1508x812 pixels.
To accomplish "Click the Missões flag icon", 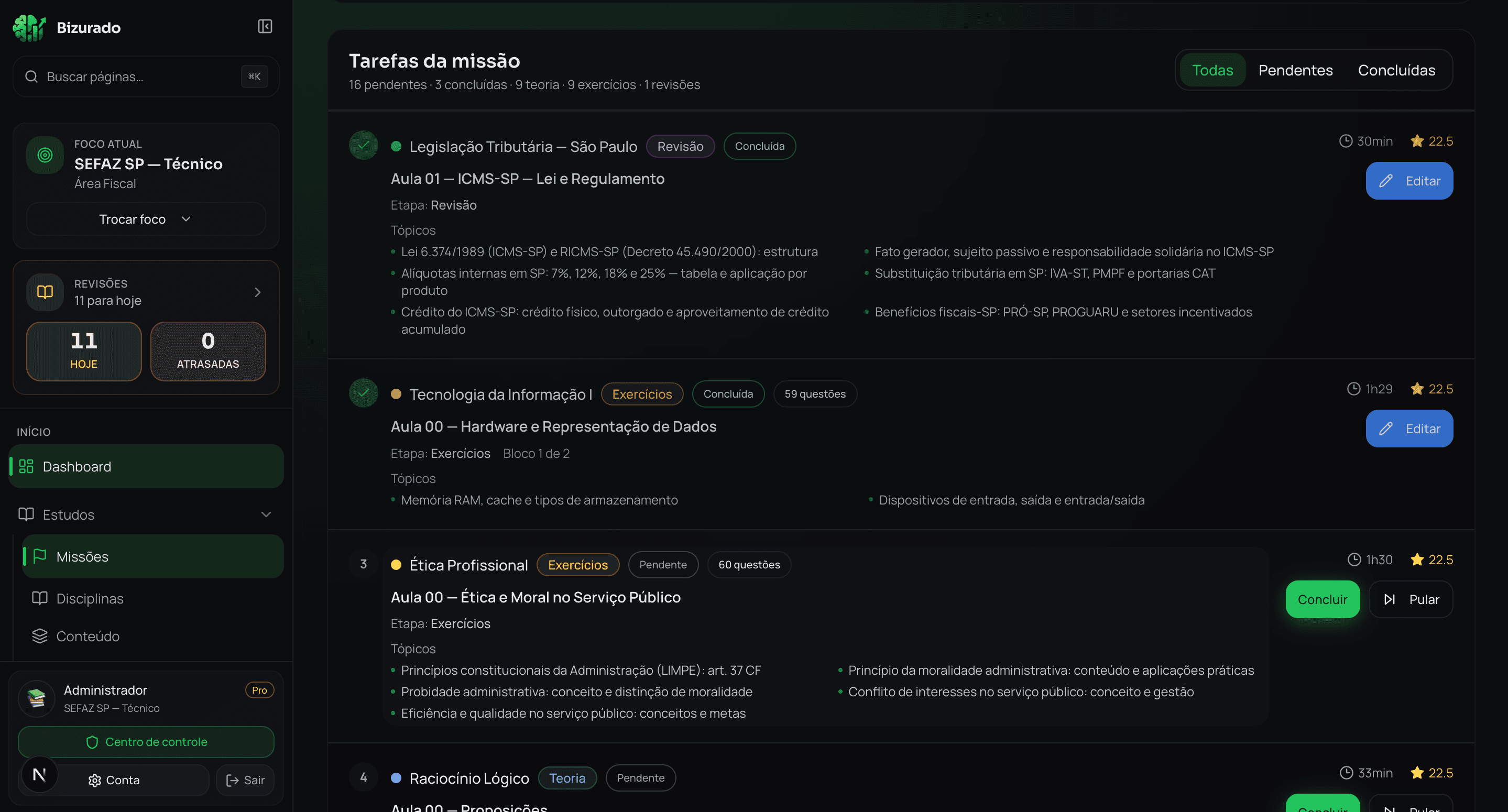I will coord(40,556).
